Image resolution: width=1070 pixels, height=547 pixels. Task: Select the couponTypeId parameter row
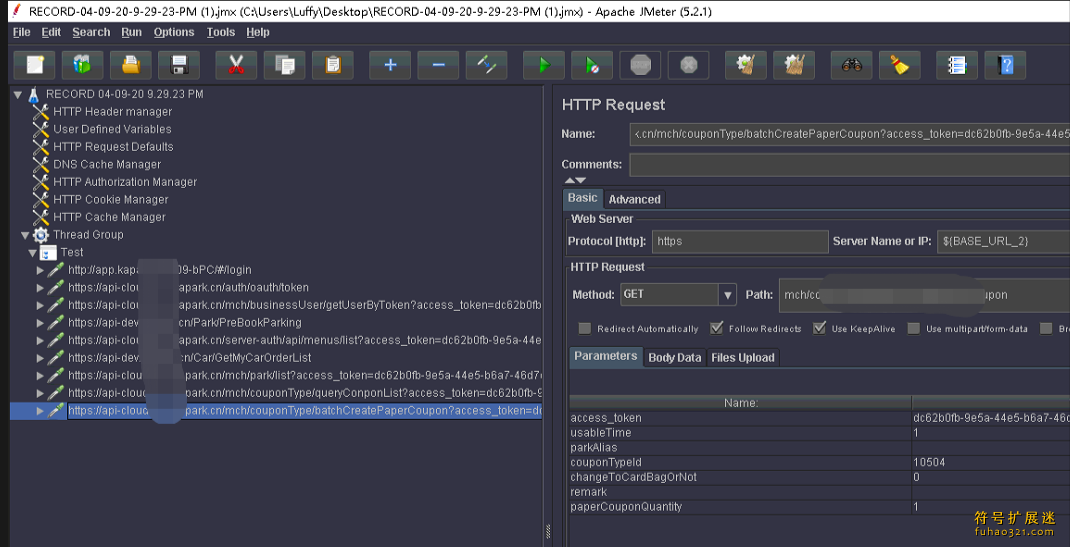(820, 462)
